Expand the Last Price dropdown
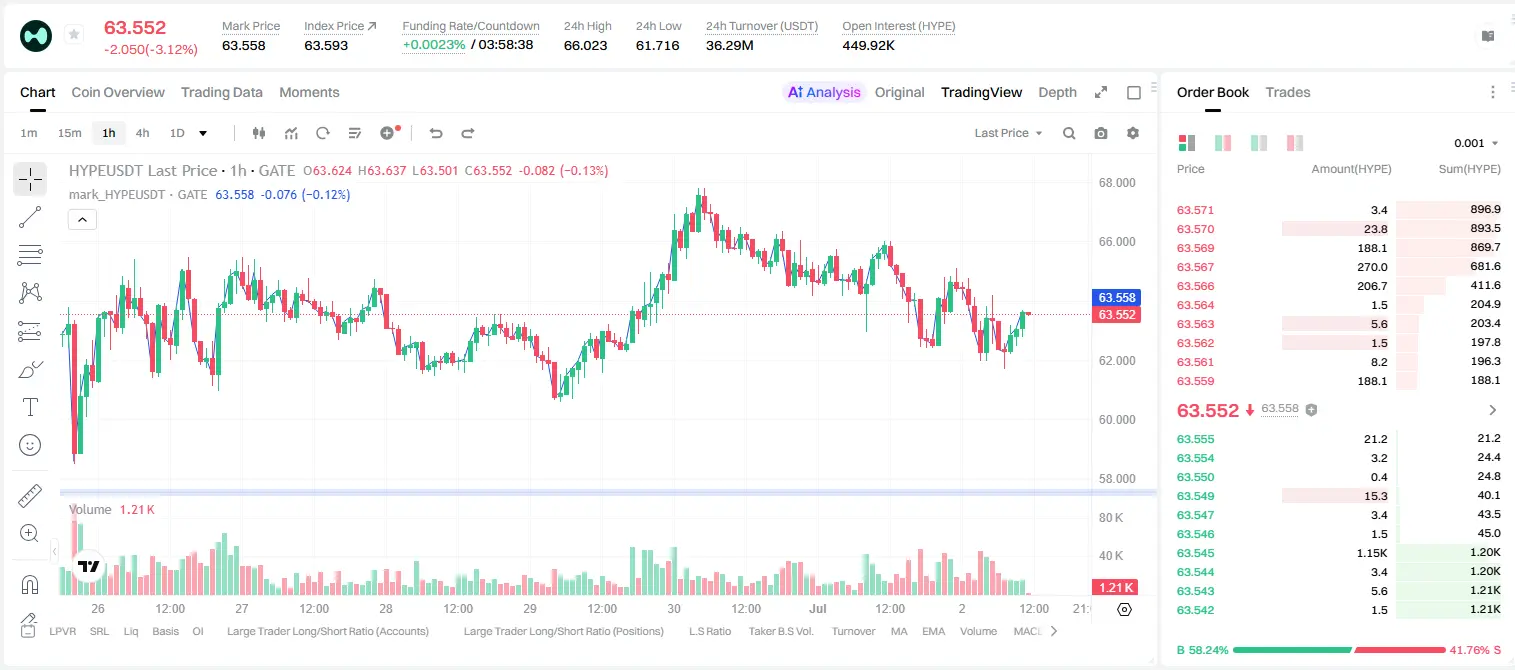The height and width of the screenshot is (670, 1515). (x=1008, y=133)
